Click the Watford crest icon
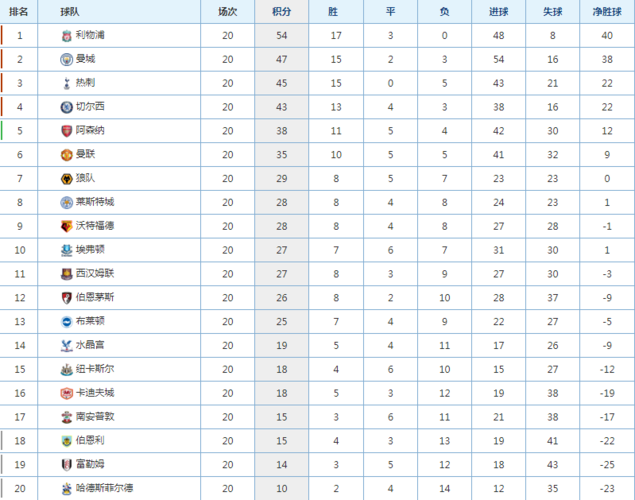This screenshot has width=635, height=500. coord(66,226)
